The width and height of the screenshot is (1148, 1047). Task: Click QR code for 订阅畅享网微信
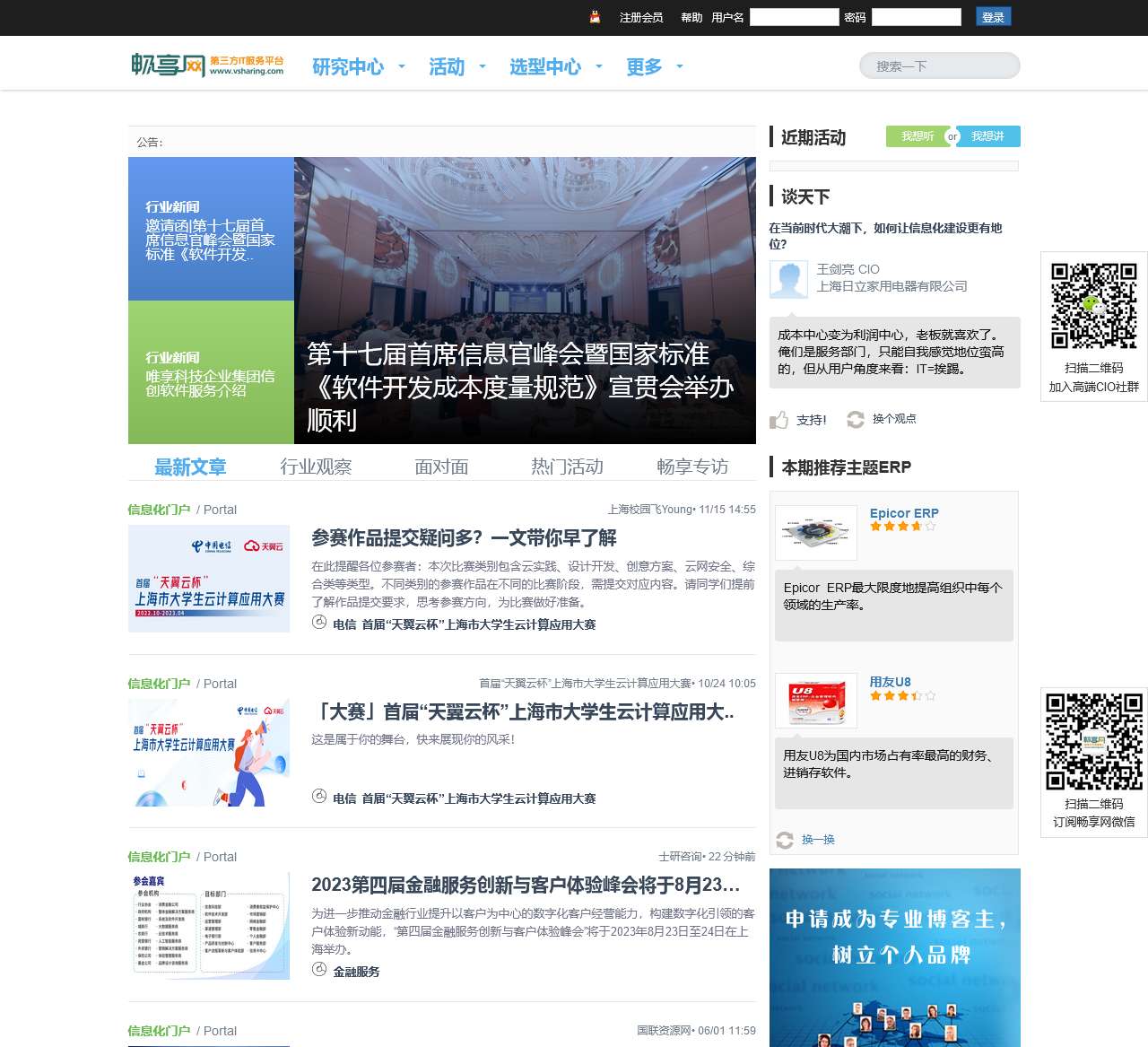pos(1094,742)
